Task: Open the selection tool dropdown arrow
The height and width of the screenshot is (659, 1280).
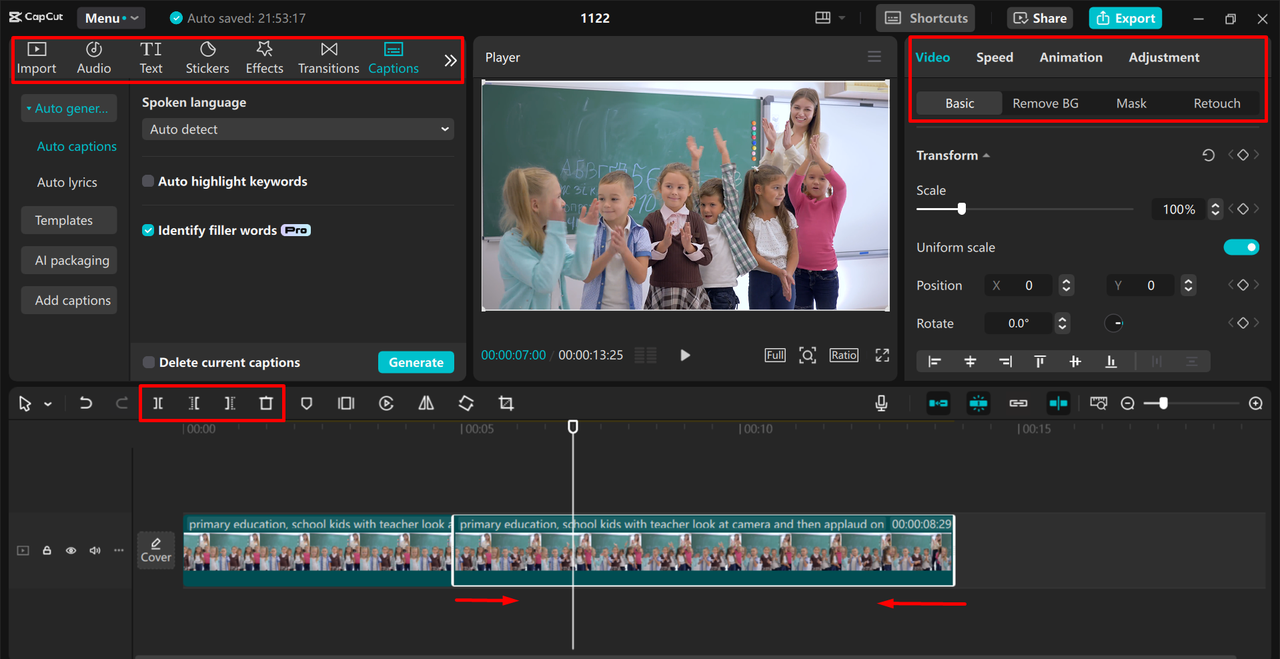Action: click(x=47, y=404)
